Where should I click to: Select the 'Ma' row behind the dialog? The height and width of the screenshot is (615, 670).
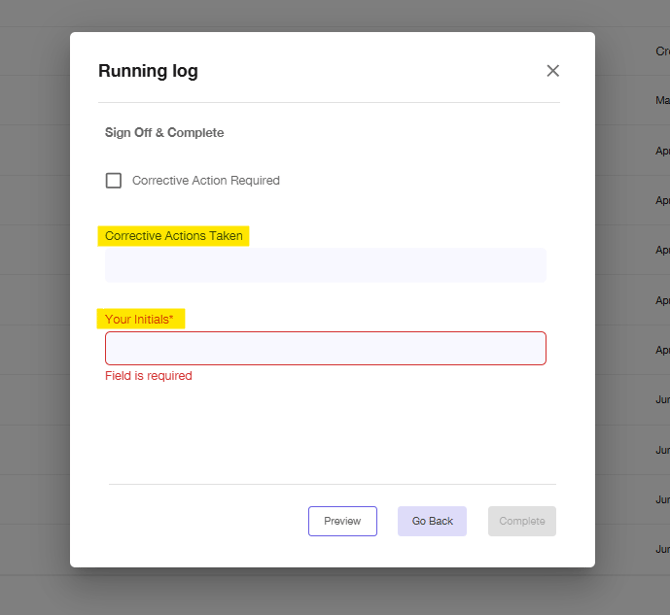click(662, 101)
